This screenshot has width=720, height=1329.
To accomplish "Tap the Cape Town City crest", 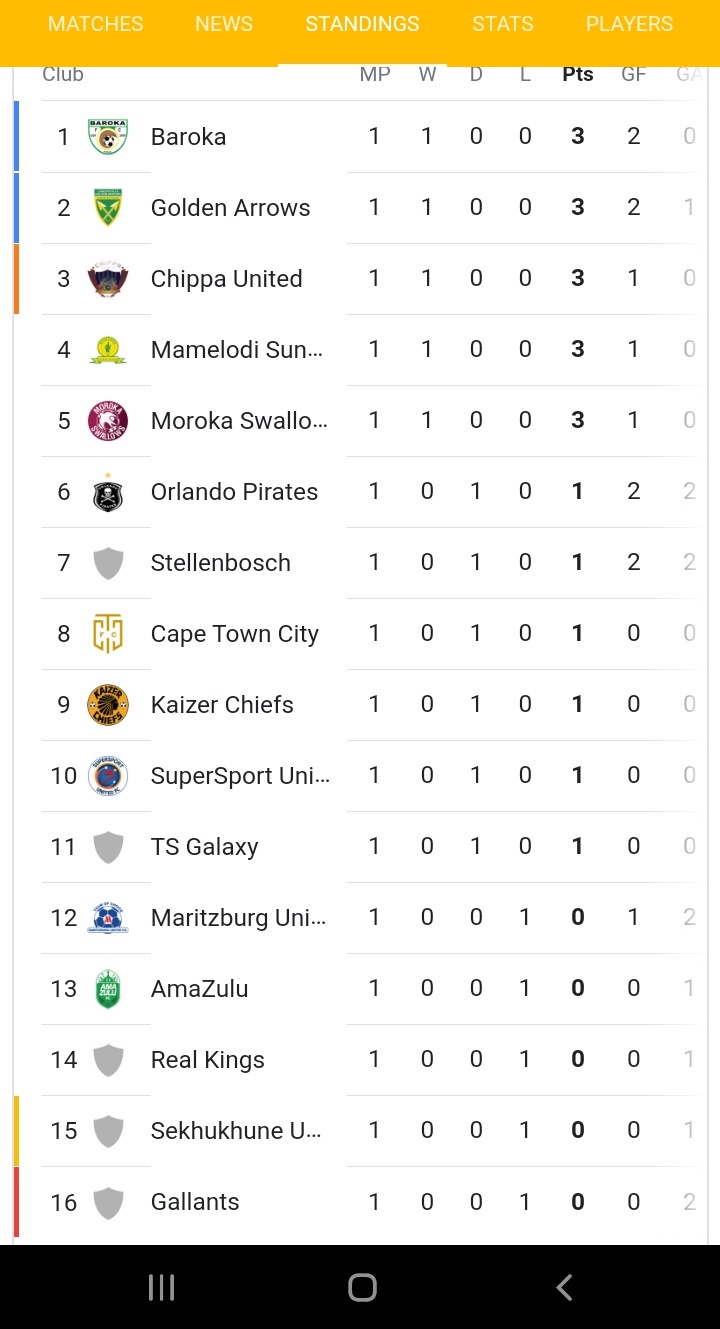I will [x=108, y=634].
